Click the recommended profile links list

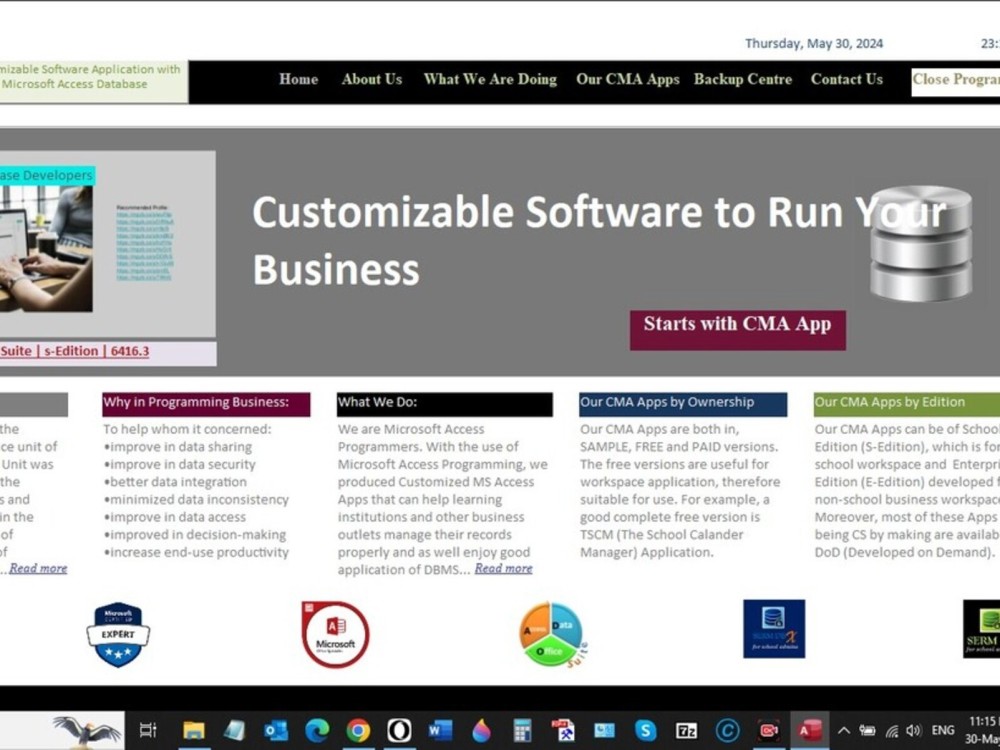(x=145, y=246)
